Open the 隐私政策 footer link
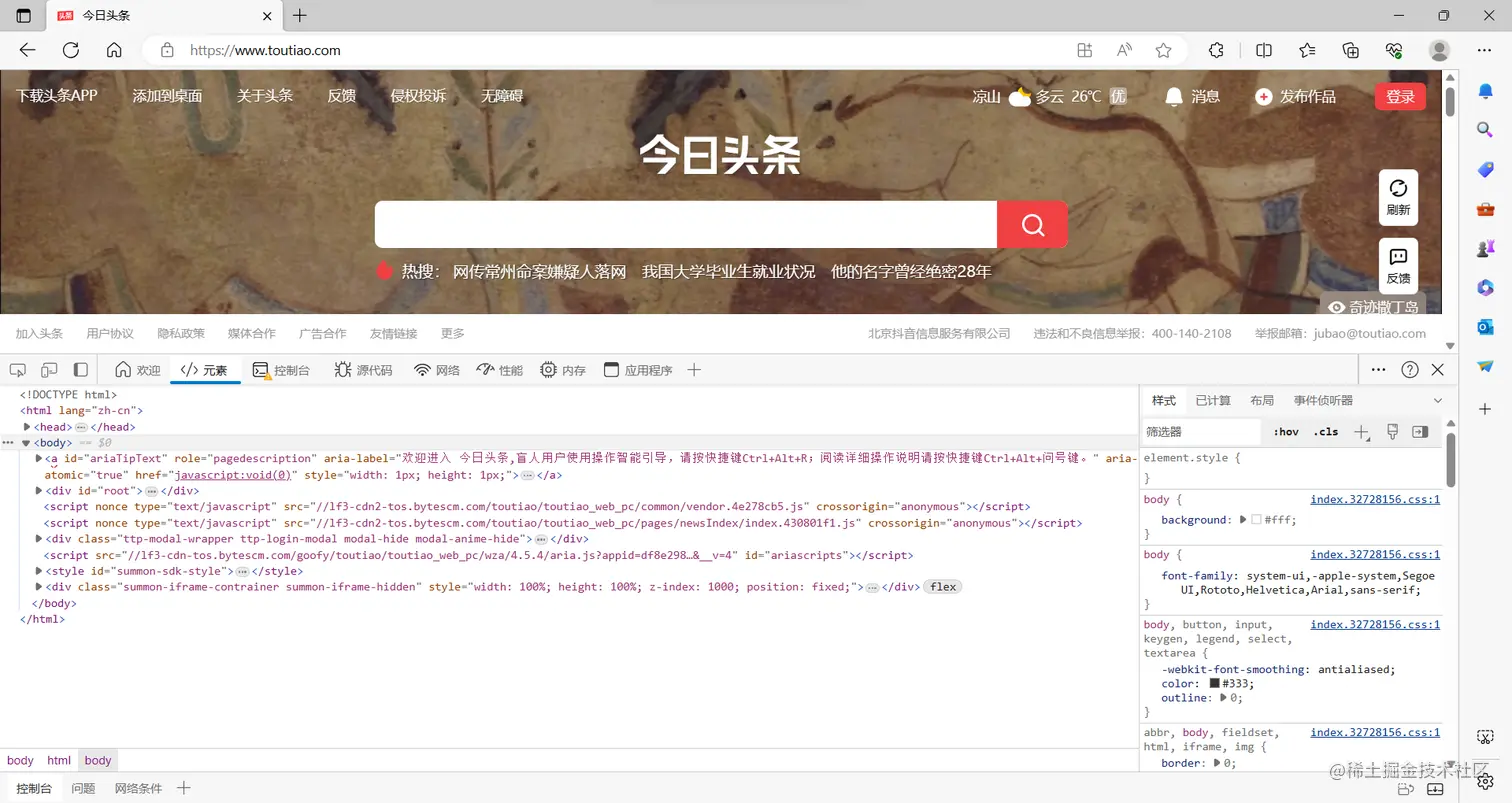 click(181, 333)
